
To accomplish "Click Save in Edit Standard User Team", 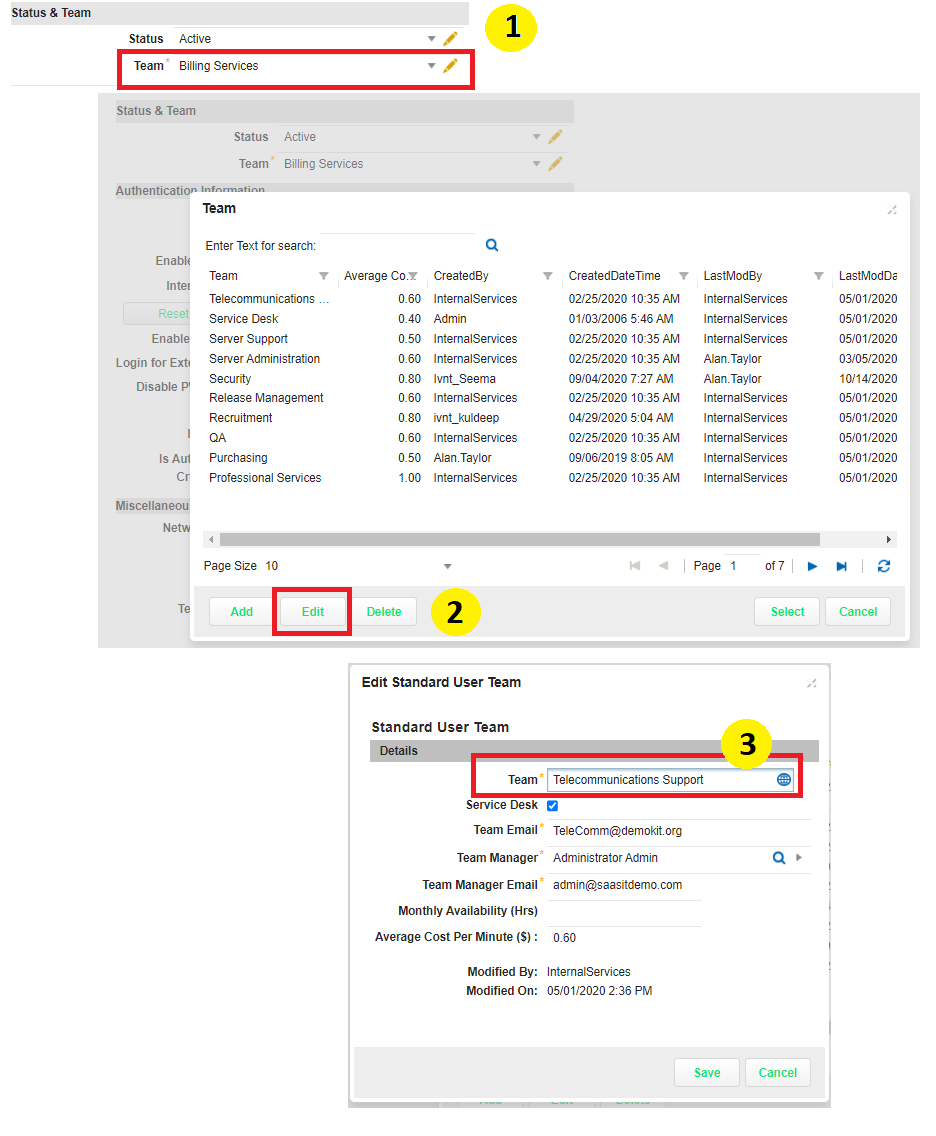I will (x=706, y=1072).
